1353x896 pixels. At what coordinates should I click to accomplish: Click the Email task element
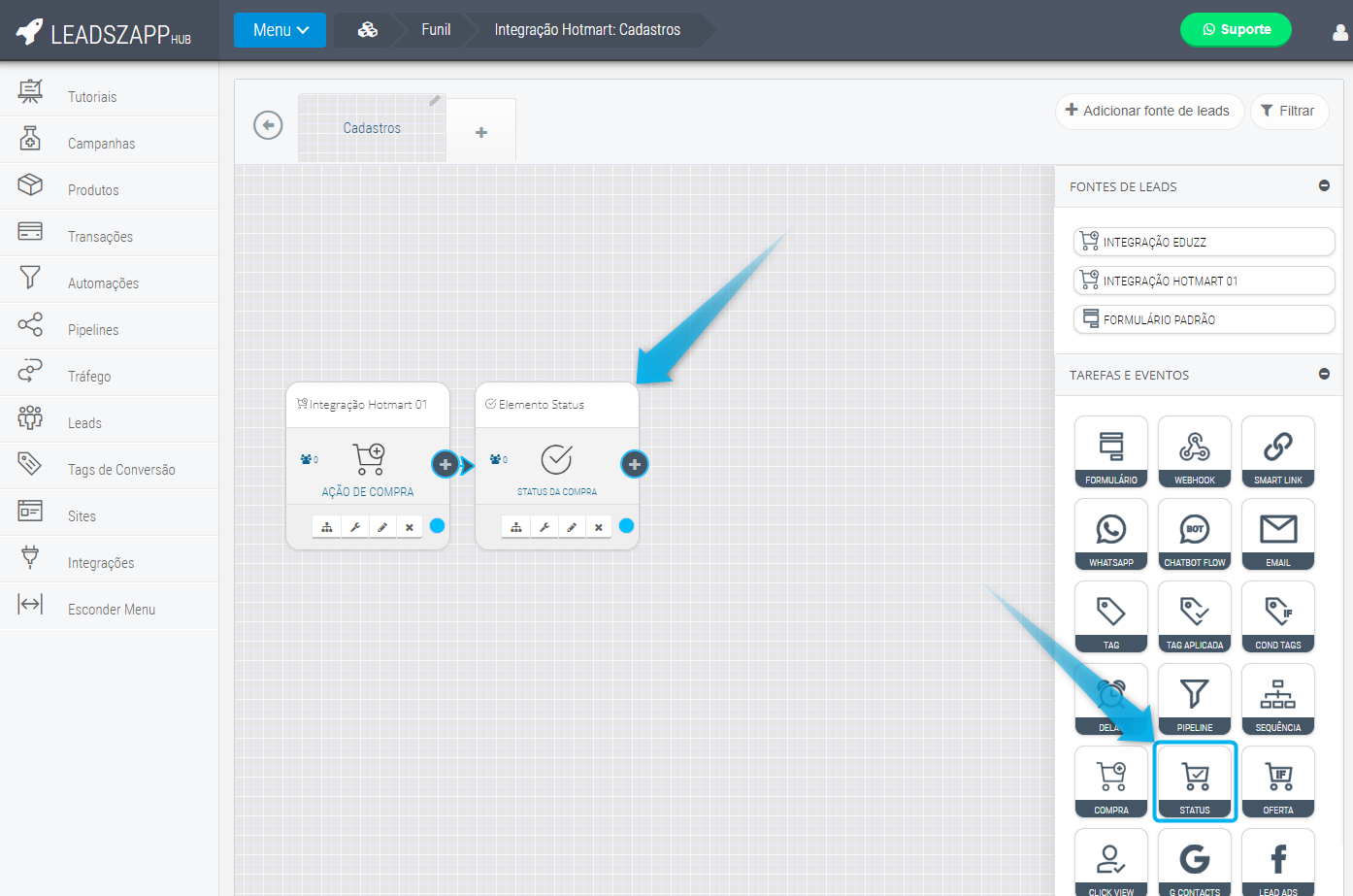pyautogui.click(x=1277, y=534)
